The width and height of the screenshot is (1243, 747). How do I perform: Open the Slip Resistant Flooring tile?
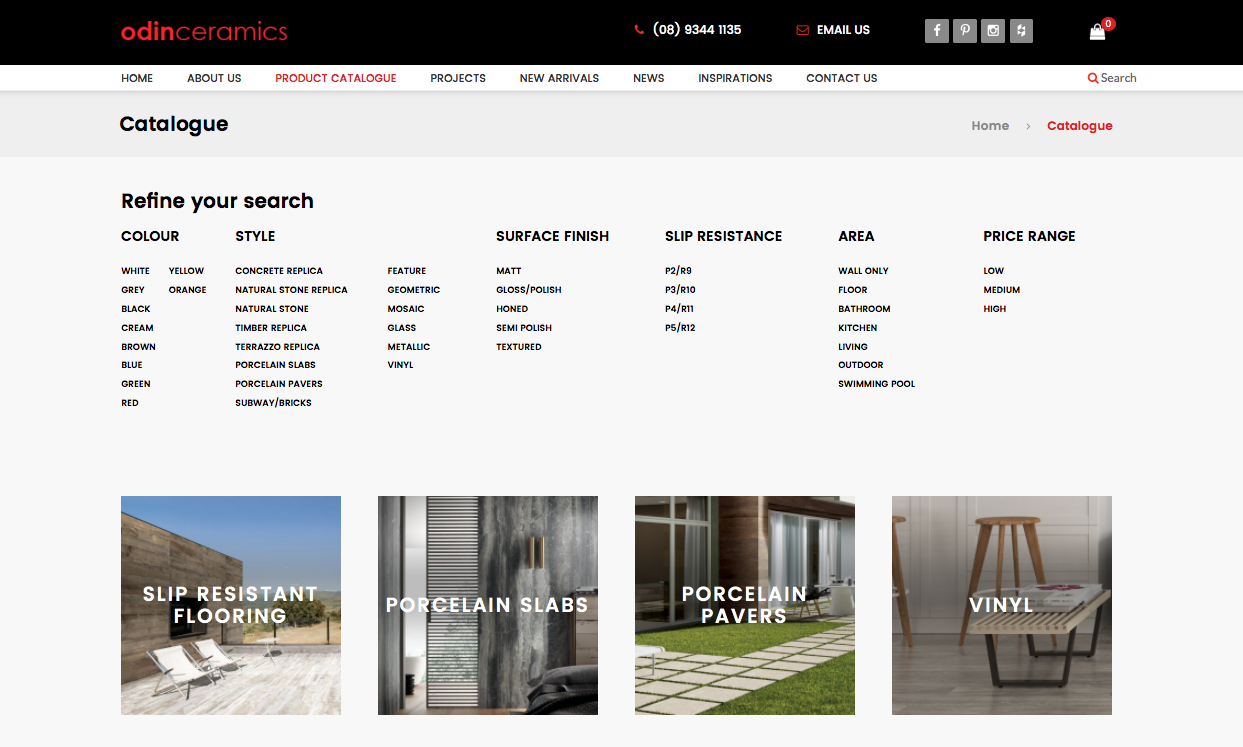[x=231, y=605]
